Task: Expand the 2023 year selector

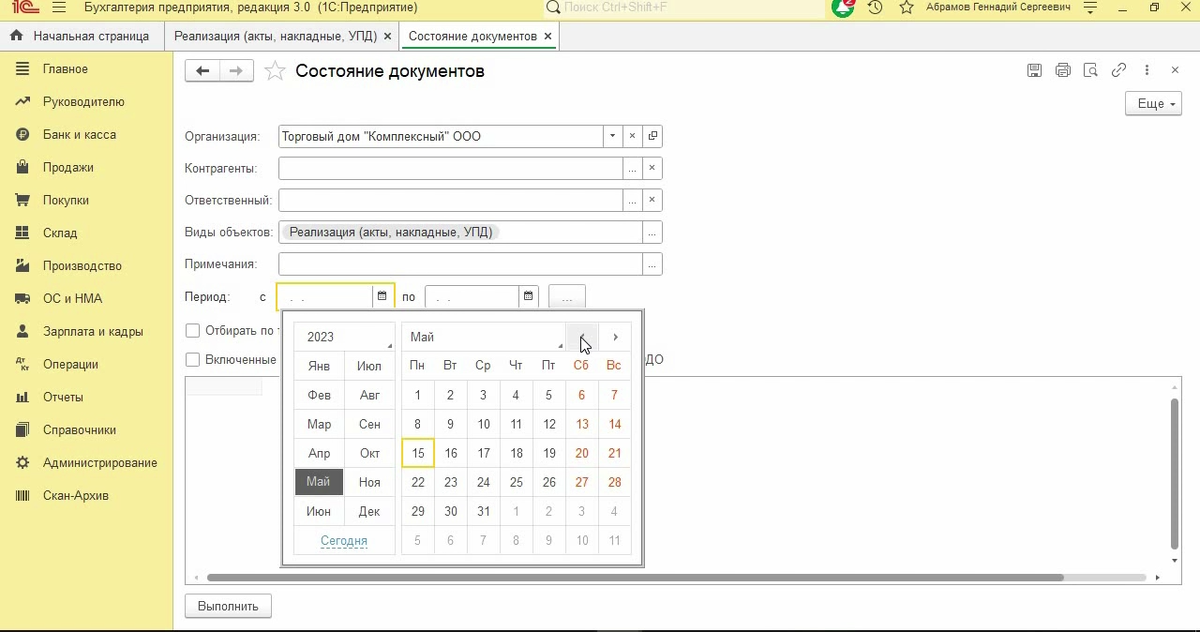Action: coord(344,337)
